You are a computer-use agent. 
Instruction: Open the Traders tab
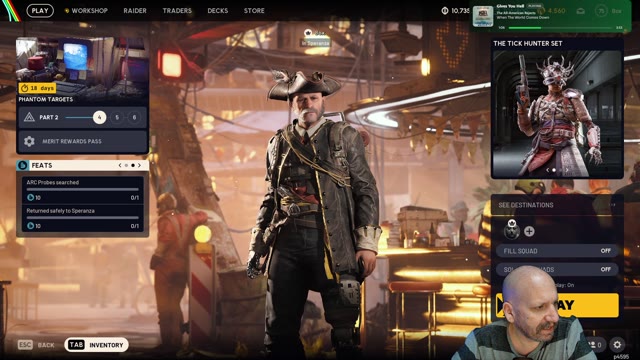click(x=177, y=11)
